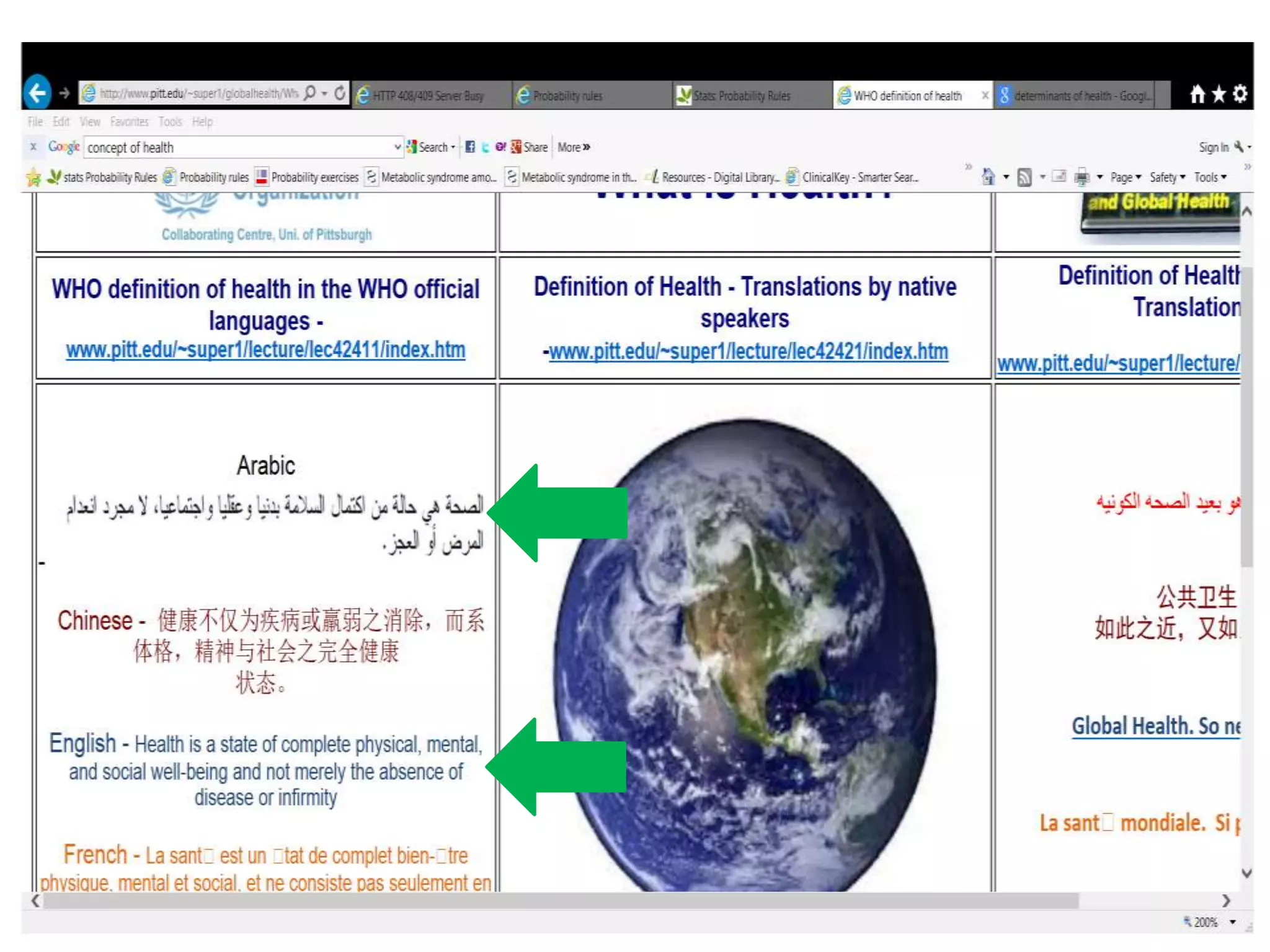Switch to Stats: Probability Rules tab

(x=742, y=95)
